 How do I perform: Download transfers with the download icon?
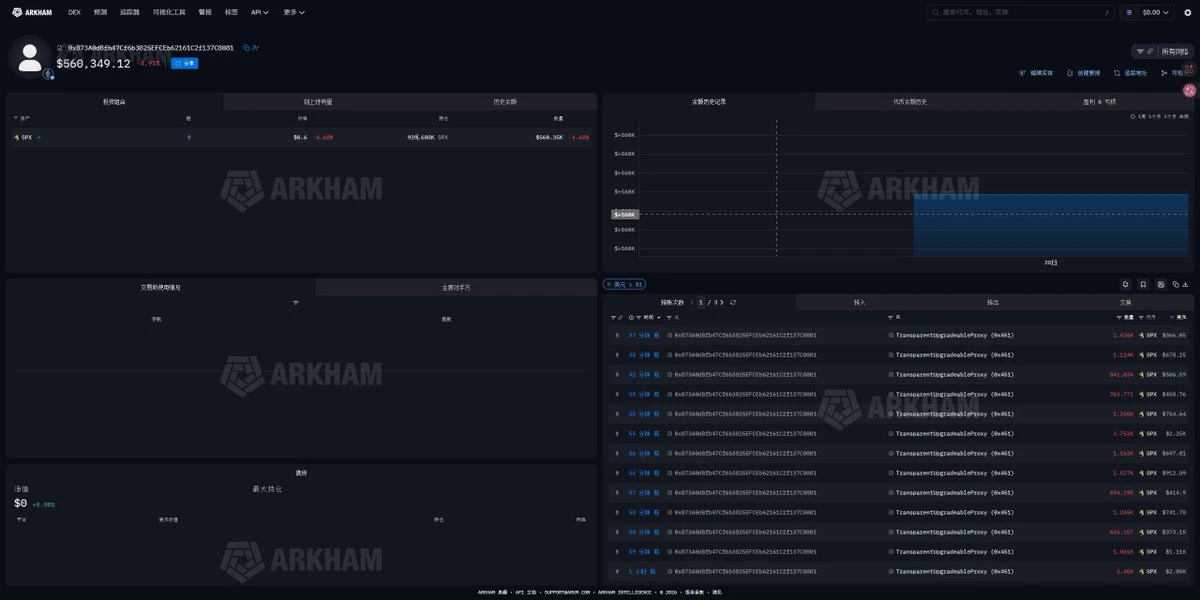pos(1186,284)
